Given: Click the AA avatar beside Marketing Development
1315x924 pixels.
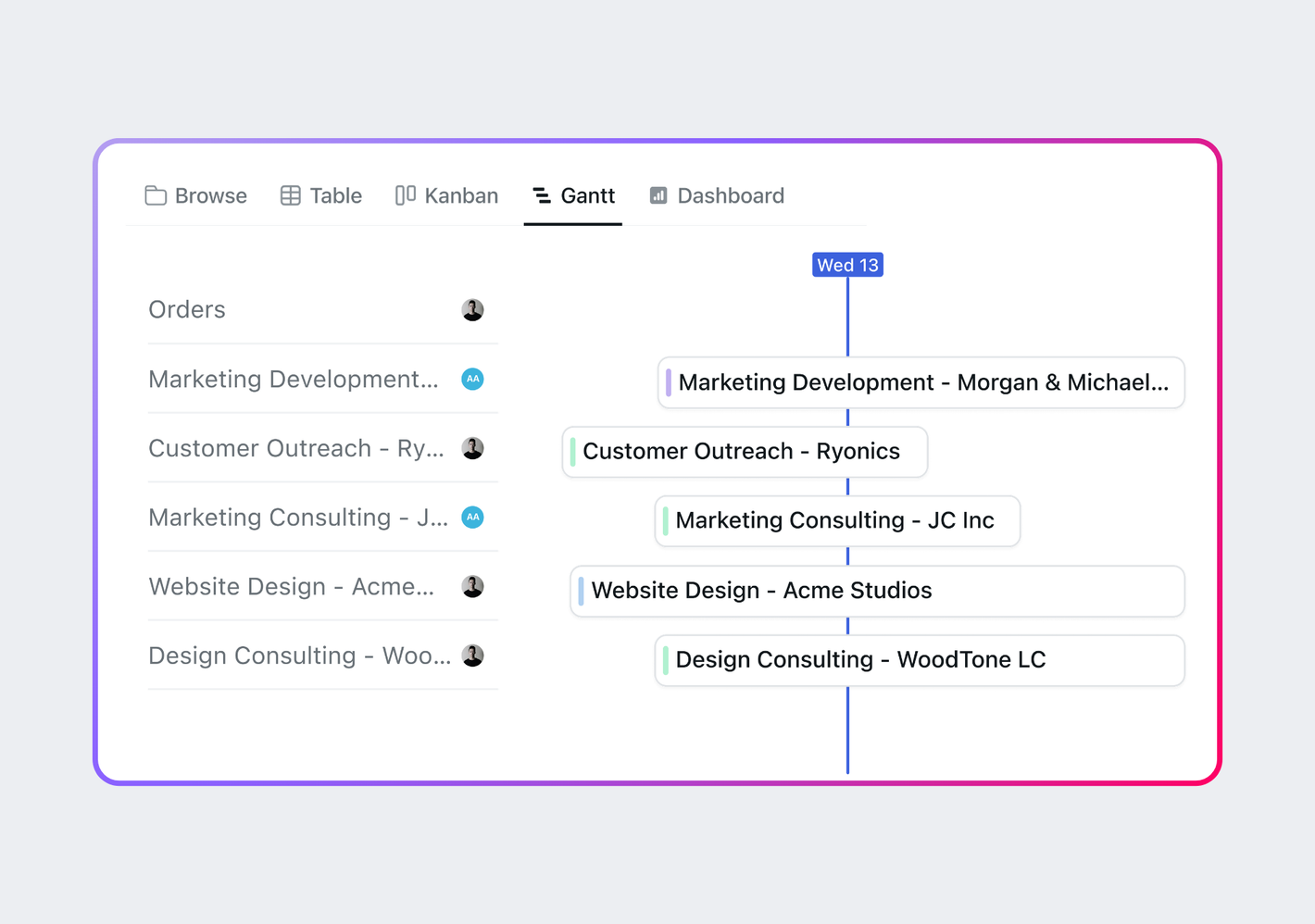Looking at the screenshot, I should pos(472,380).
